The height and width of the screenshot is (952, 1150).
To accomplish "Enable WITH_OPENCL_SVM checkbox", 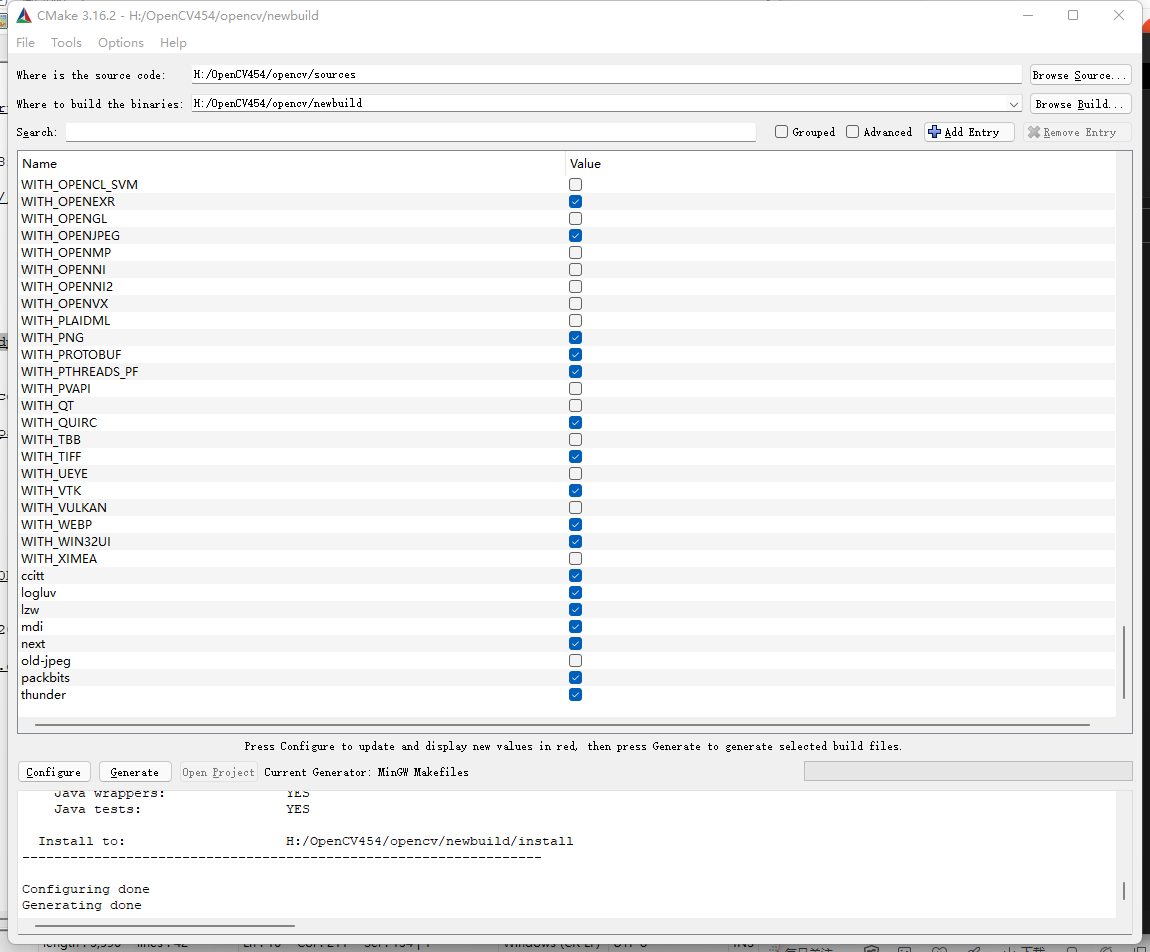I will click(576, 185).
